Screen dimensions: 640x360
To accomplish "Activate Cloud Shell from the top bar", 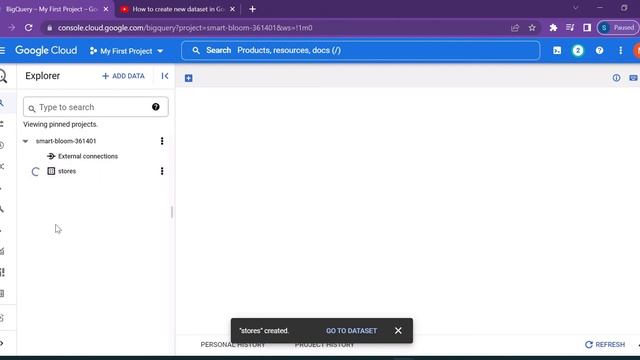I will pyautogui.click(x=557, y=51).
